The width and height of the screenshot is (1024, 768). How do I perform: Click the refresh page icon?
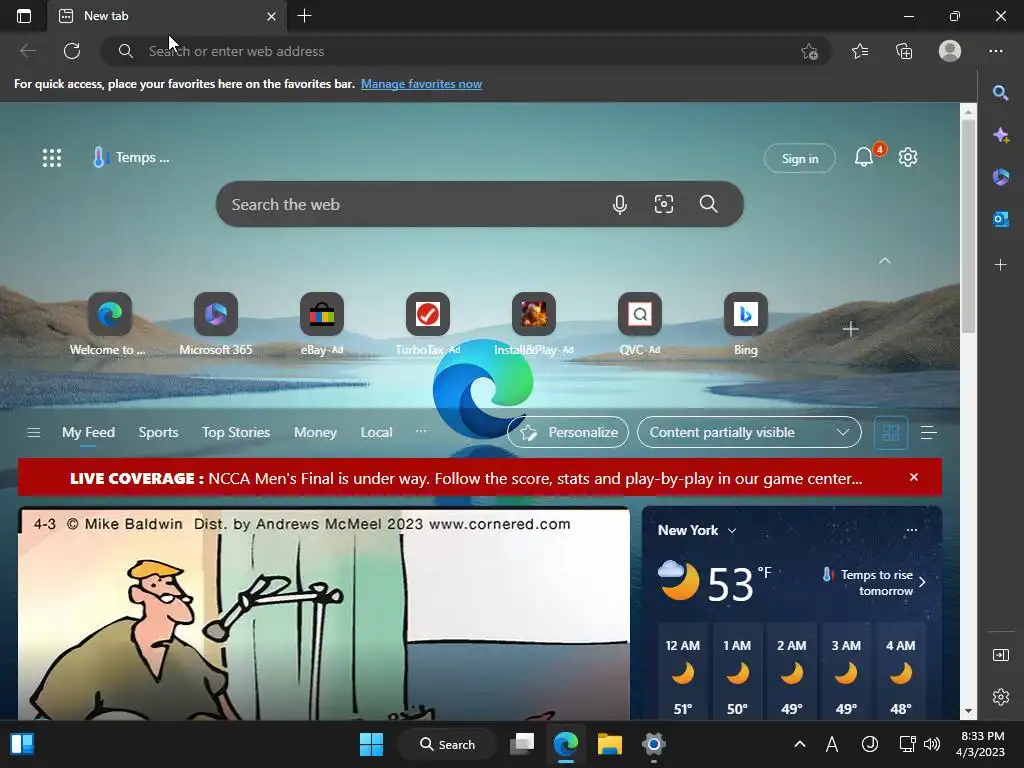click(72, 51)
